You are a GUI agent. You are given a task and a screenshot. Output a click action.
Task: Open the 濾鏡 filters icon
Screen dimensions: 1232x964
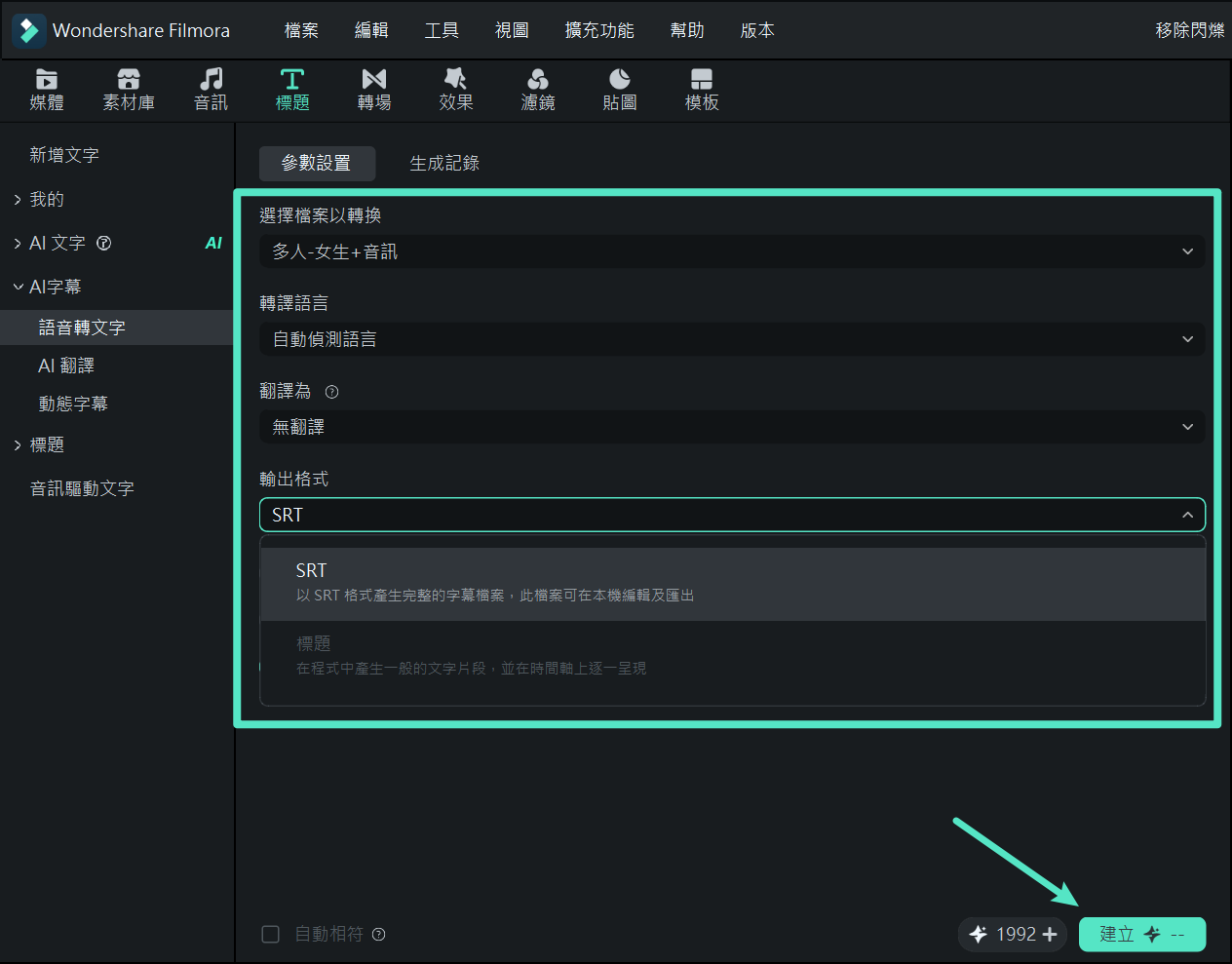538,79
